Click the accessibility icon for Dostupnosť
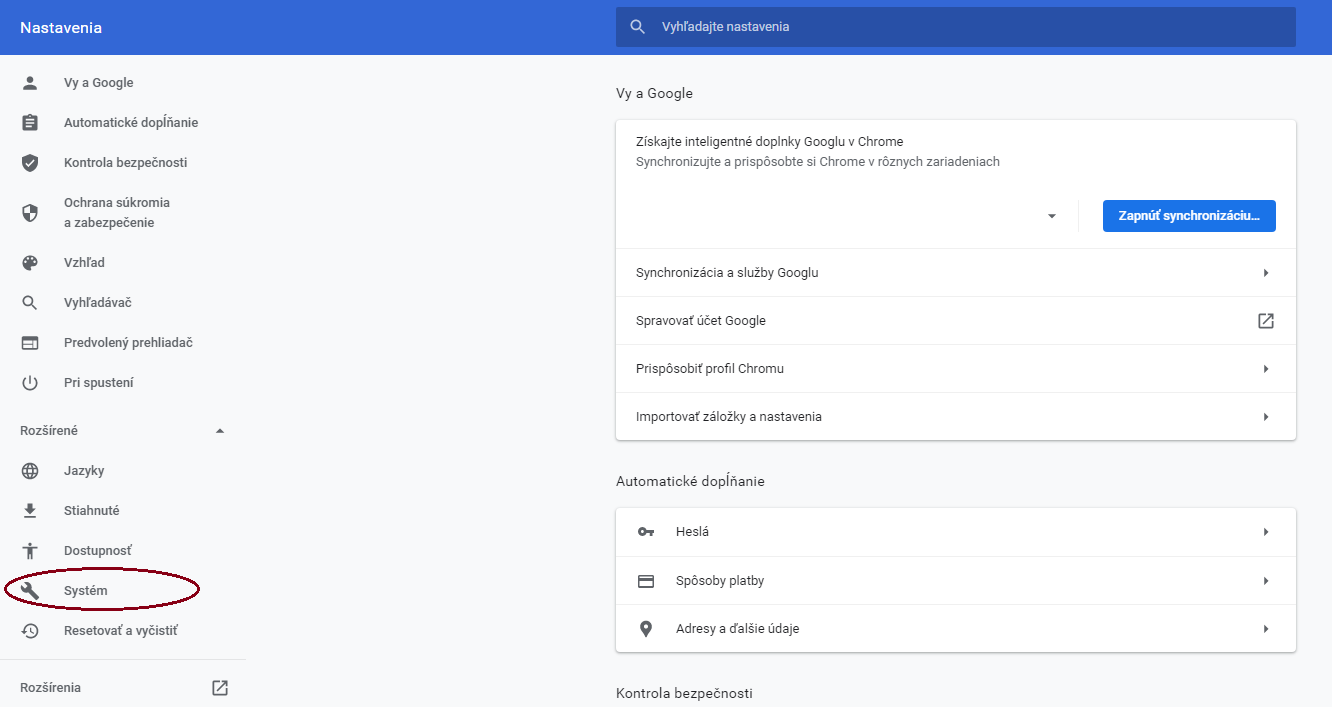This screenshot has width=1332, height=707. 30,551
